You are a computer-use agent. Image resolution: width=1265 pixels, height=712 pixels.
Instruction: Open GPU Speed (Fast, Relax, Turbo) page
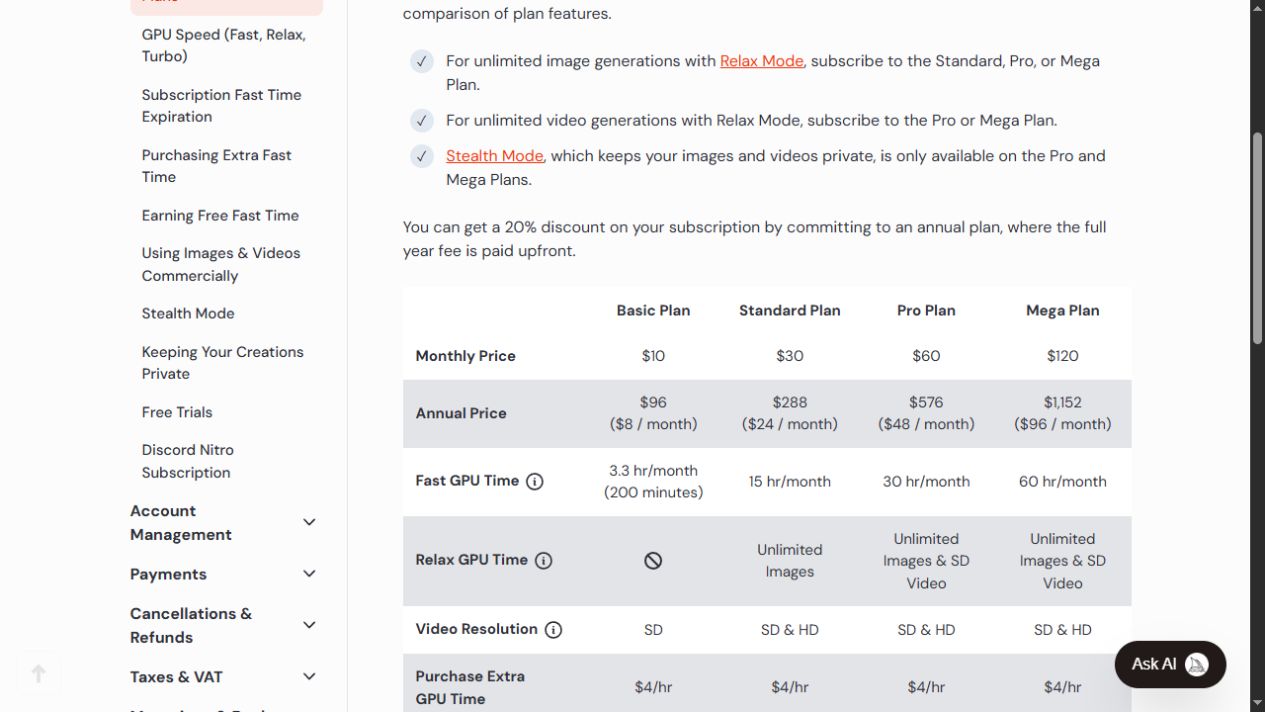point(224,45)
